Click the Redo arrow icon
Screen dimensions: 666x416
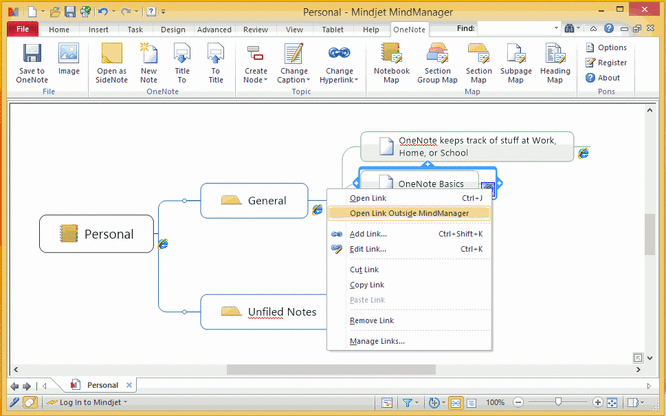(x=126, y=11)
